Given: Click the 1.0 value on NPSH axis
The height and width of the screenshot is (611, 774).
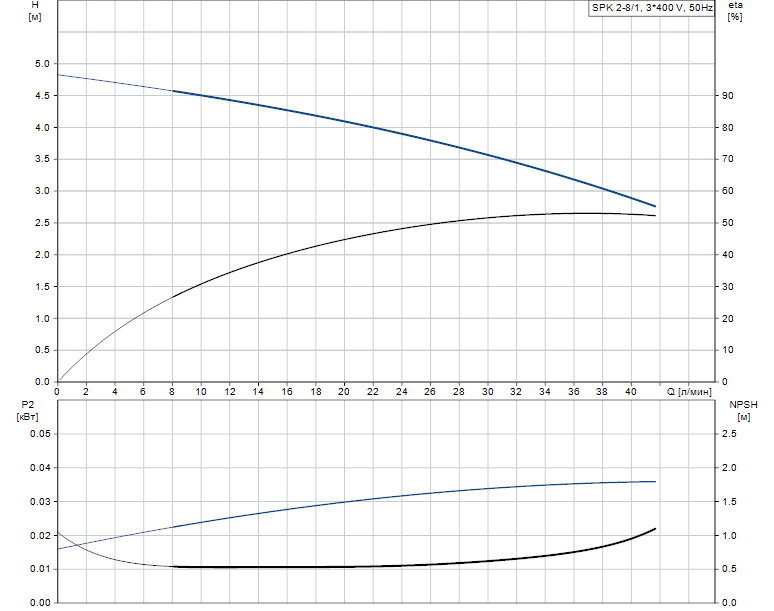Looking at the screenshot, I should [729, 535].
